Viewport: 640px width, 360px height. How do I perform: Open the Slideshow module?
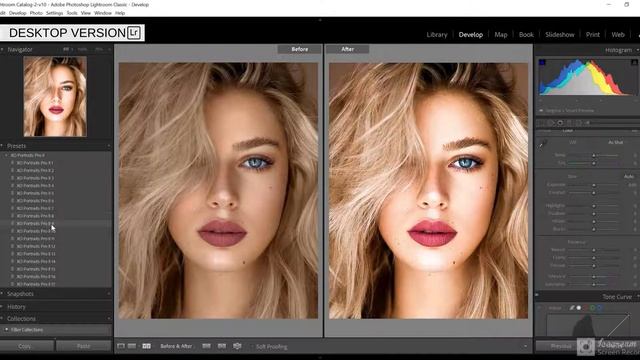point(560,35)
